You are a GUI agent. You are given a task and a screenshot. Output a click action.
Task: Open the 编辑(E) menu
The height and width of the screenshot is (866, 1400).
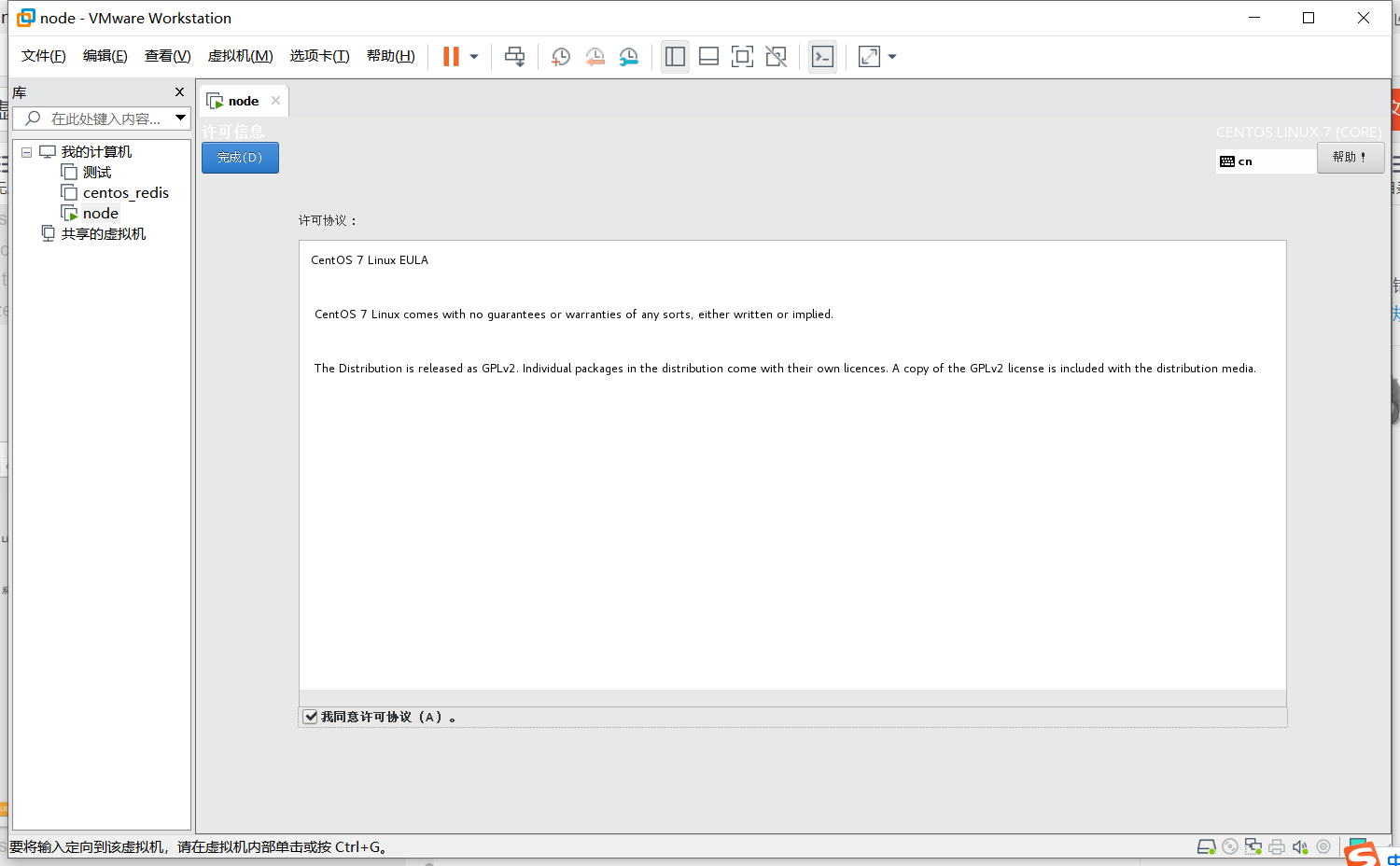[x=105, y=56]
